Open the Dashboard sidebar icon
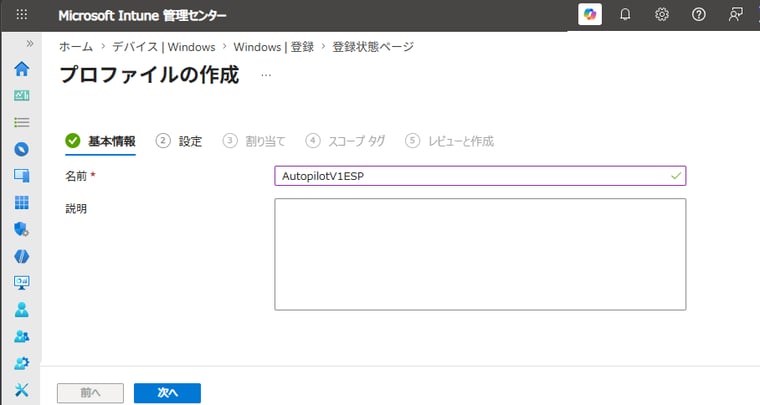The width and height of the screenshot is (760, 405). (21, 95)
